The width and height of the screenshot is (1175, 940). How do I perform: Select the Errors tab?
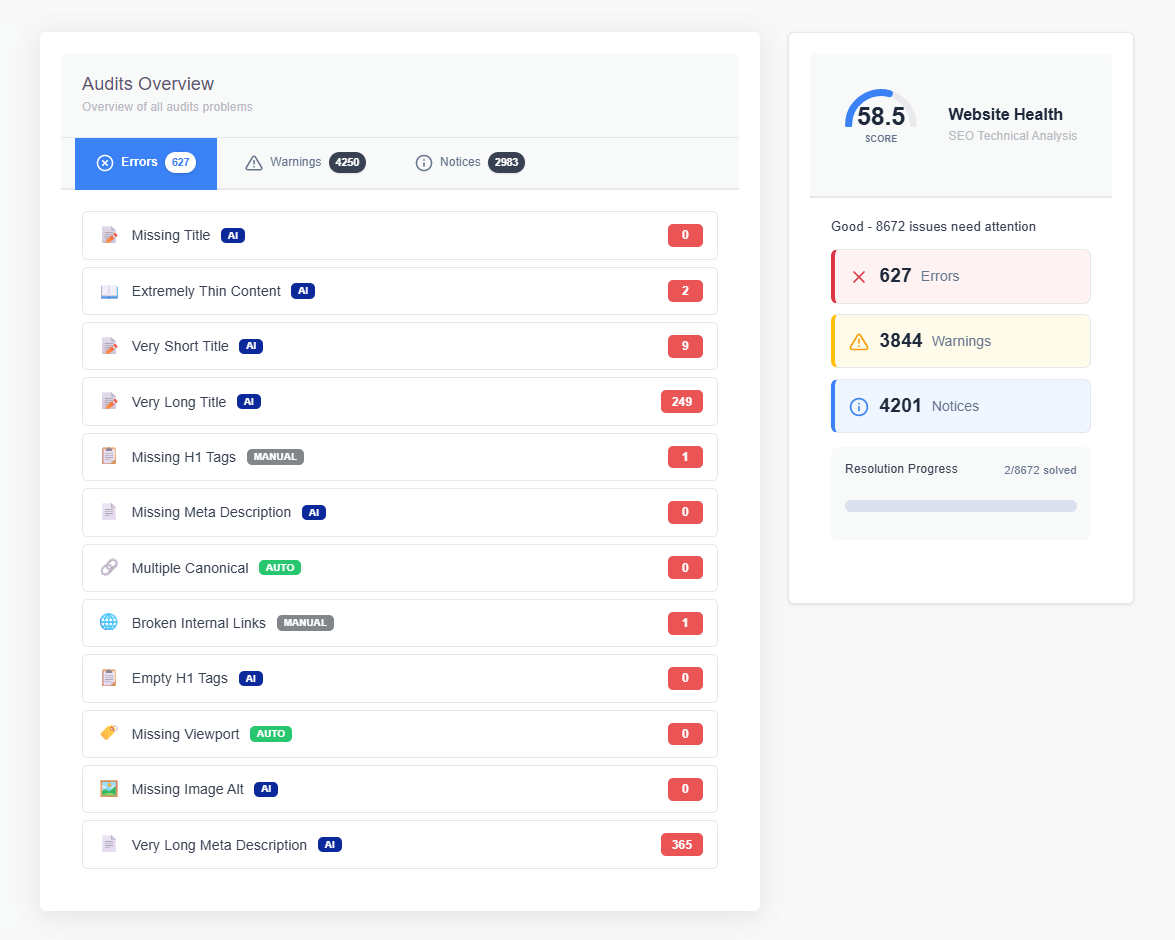click(x=145, y=162)
